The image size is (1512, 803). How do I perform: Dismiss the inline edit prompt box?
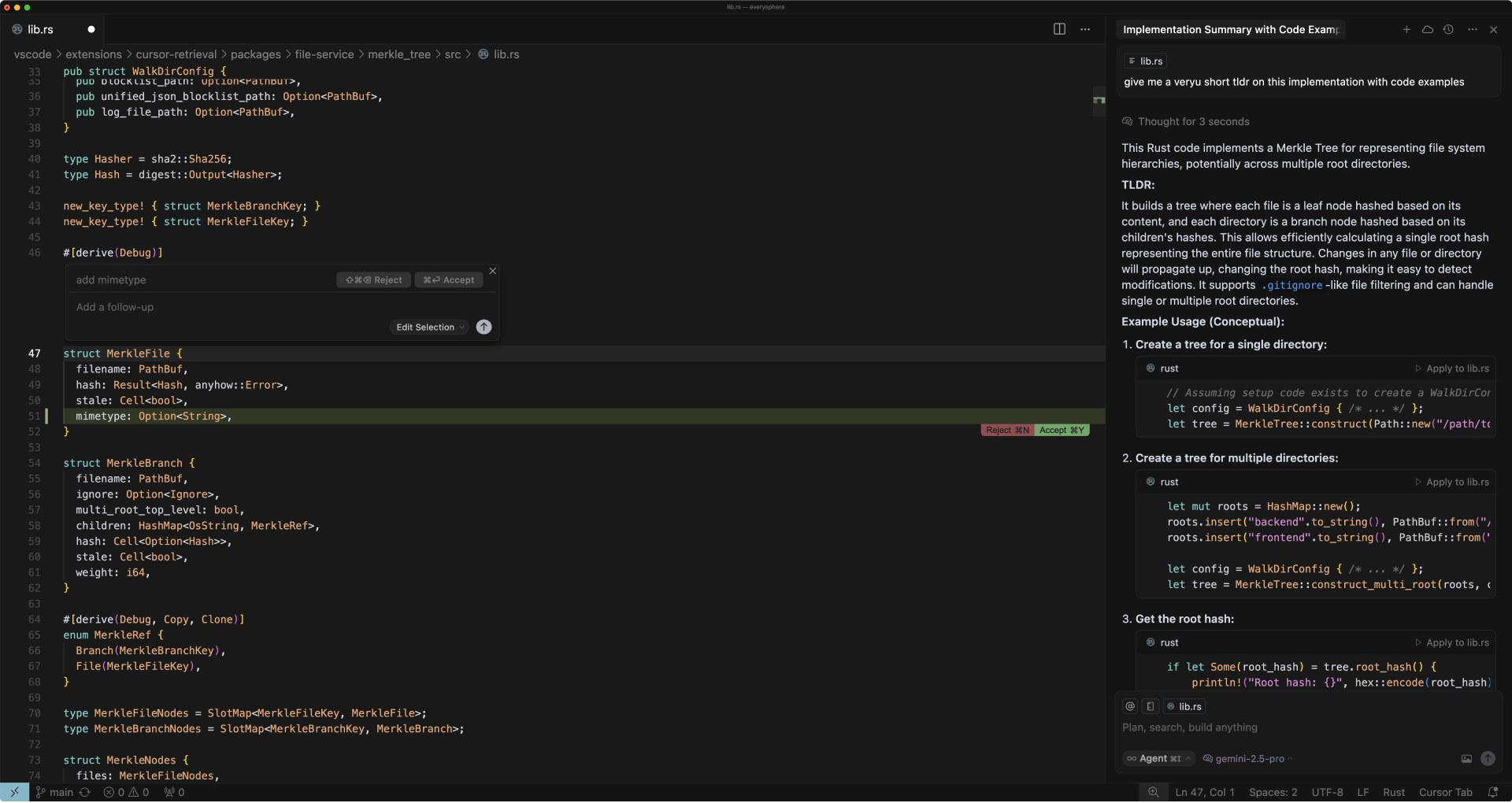click(493, 271)
